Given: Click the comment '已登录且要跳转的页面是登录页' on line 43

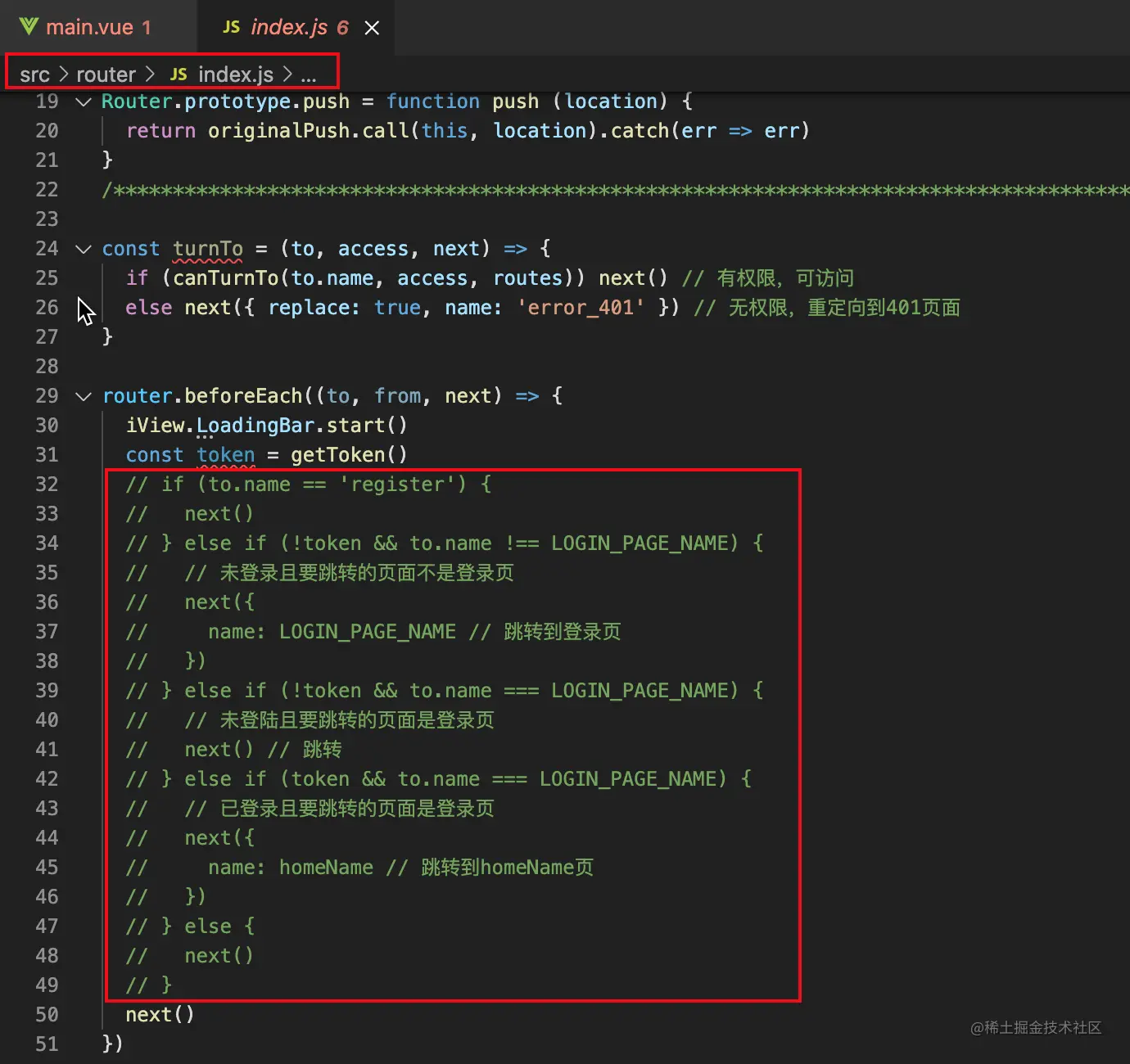Looking at the screenshot, I should [x=357, y=809].
